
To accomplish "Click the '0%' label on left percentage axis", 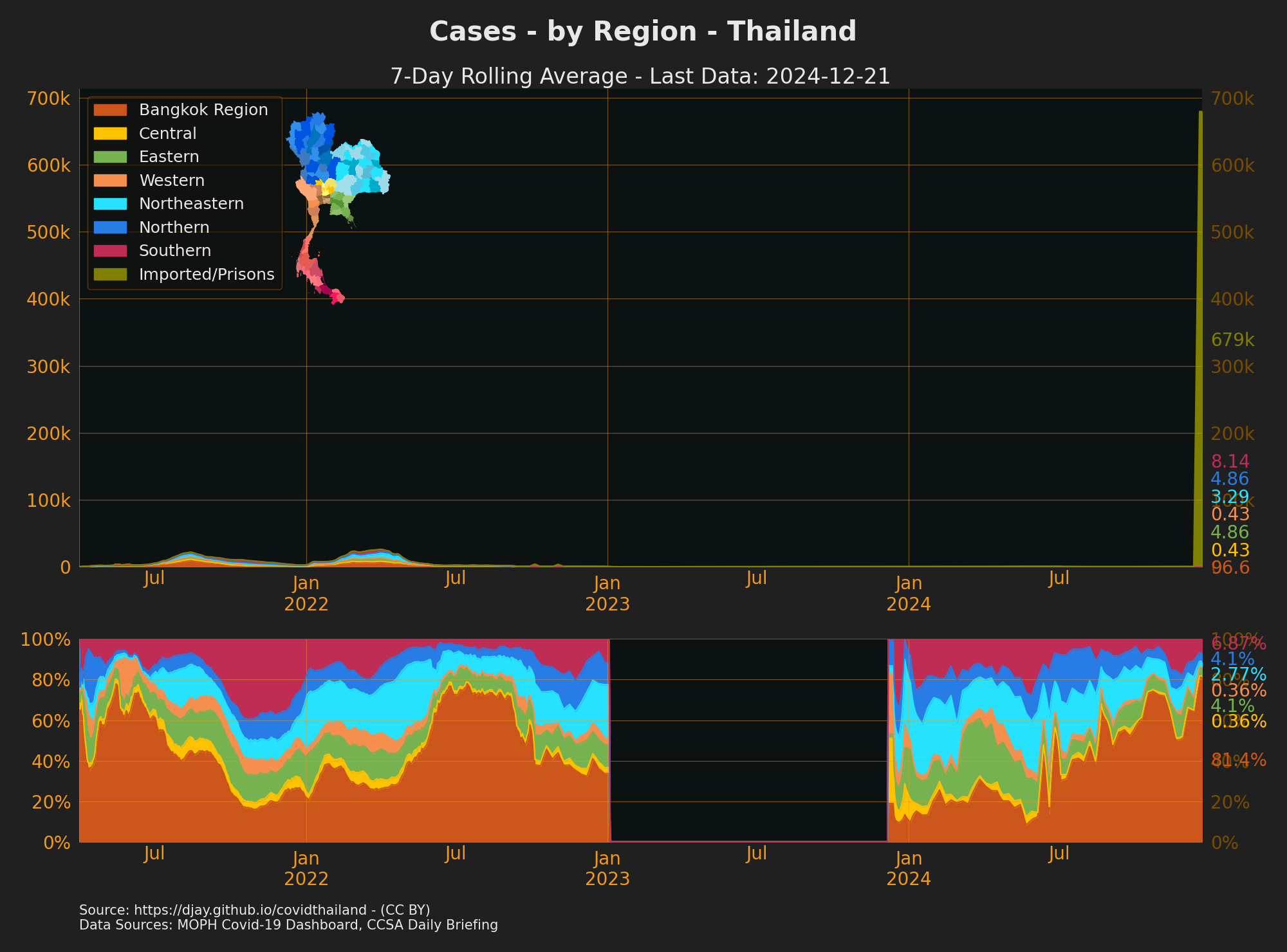I will [56, 843].
